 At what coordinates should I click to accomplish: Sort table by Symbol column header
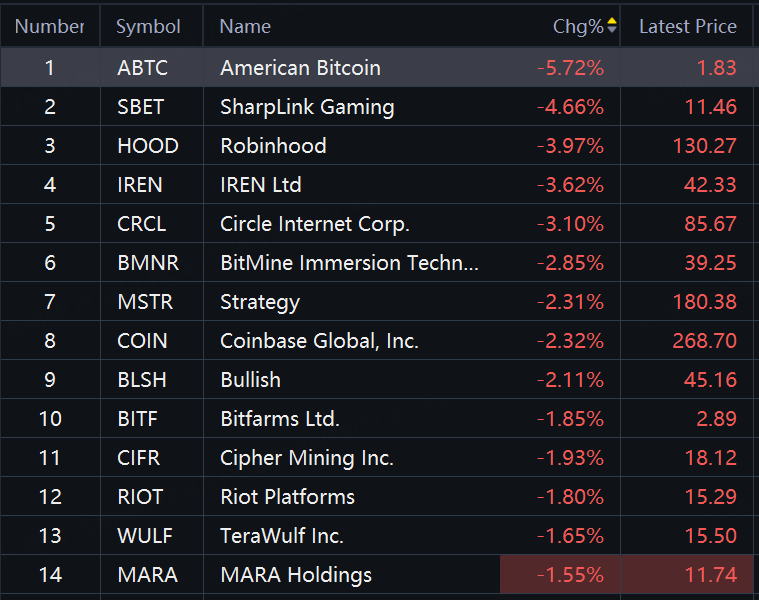click(148, 27)
